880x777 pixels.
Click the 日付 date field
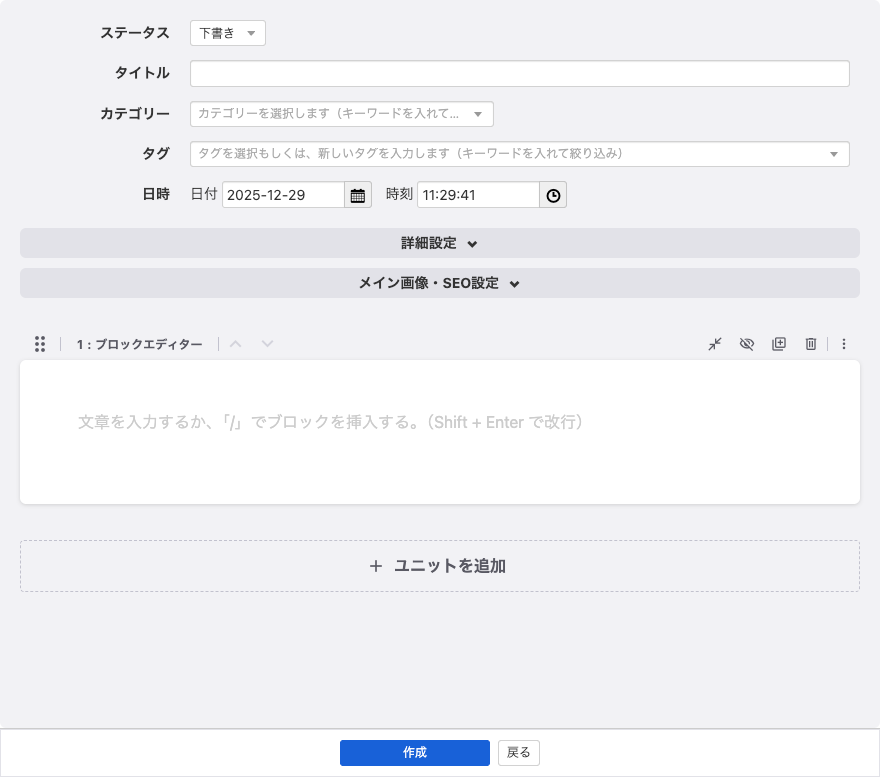pyautogui.click(x=283, y=195)
